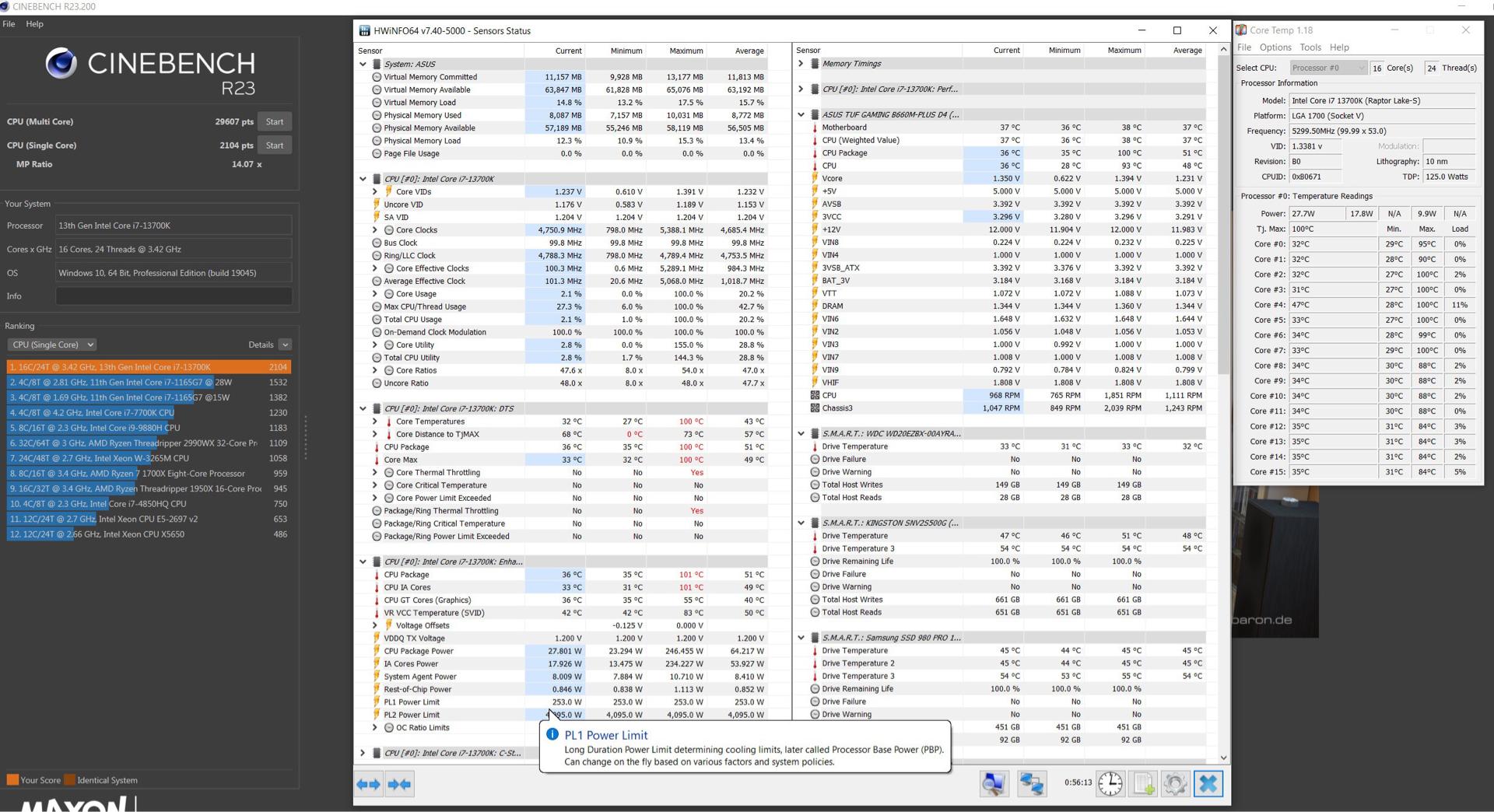Click the orange Your Score legend swatch
Screen dimensions: 1494x812
[12, 780]
